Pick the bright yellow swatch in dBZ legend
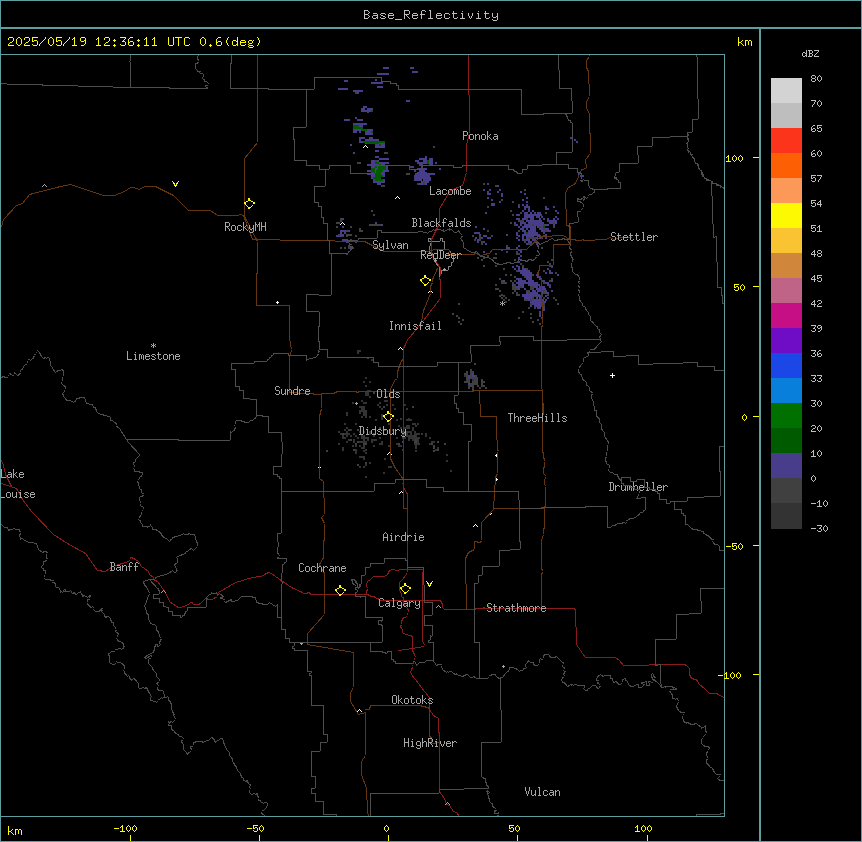This screenshot has width=862, height=842. [786, 215]
